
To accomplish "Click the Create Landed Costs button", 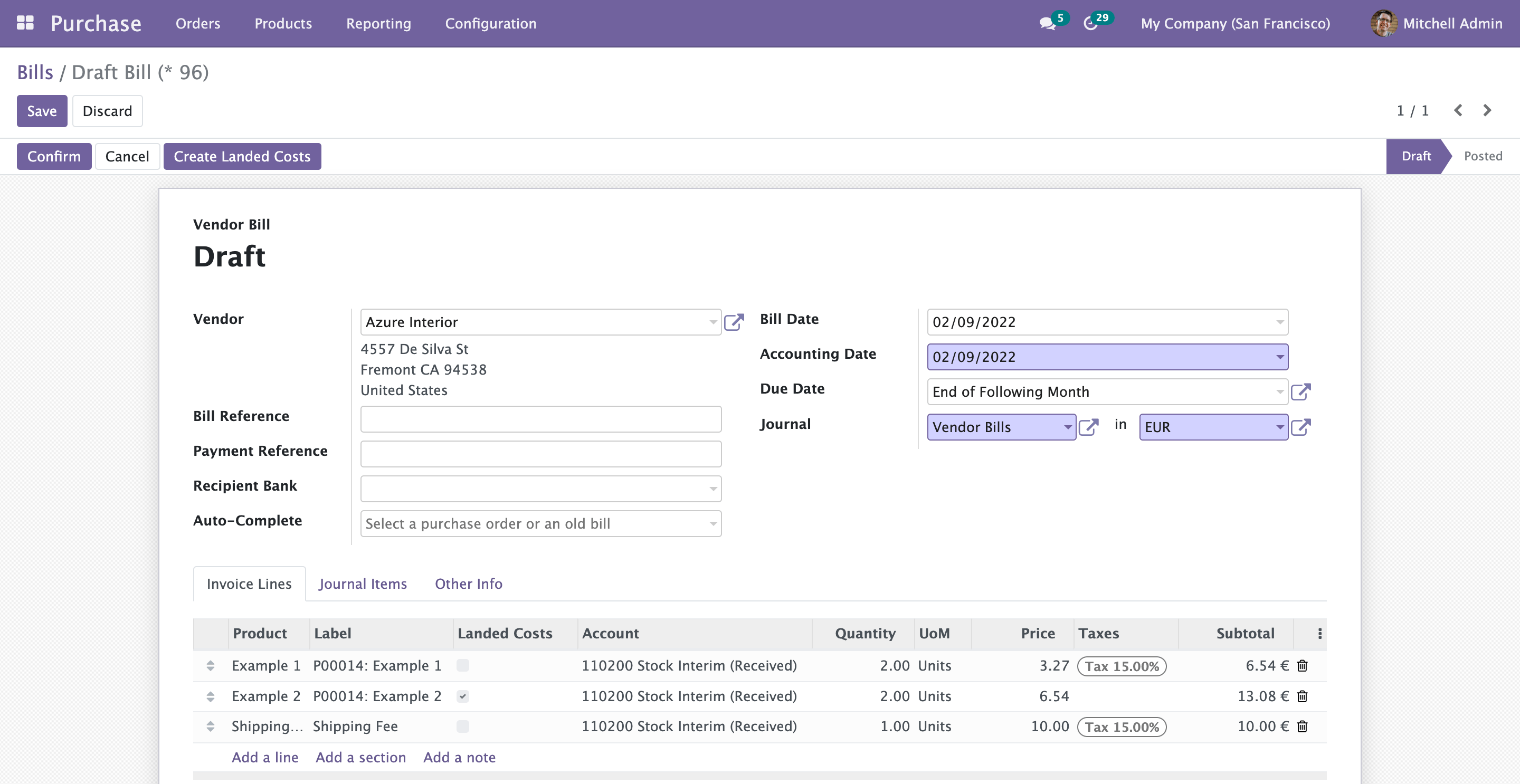I will click(x=242, y=156).
